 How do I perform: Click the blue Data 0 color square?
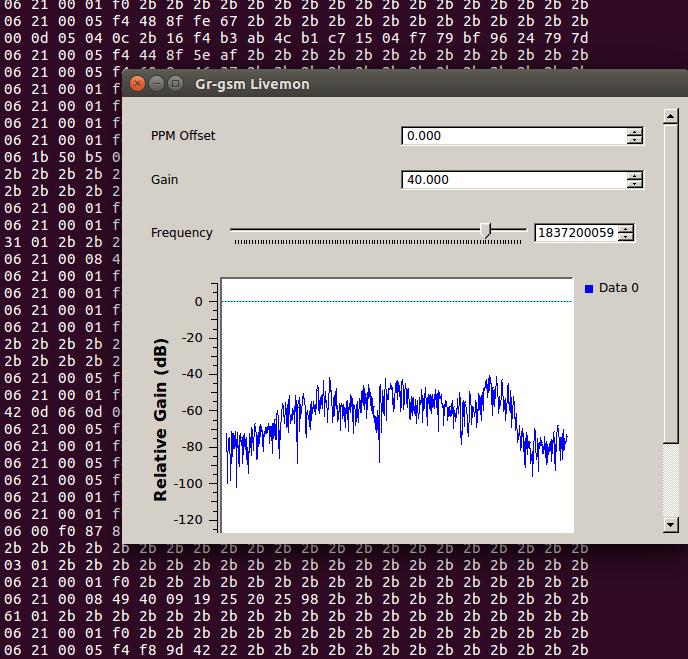click(589, 289)
